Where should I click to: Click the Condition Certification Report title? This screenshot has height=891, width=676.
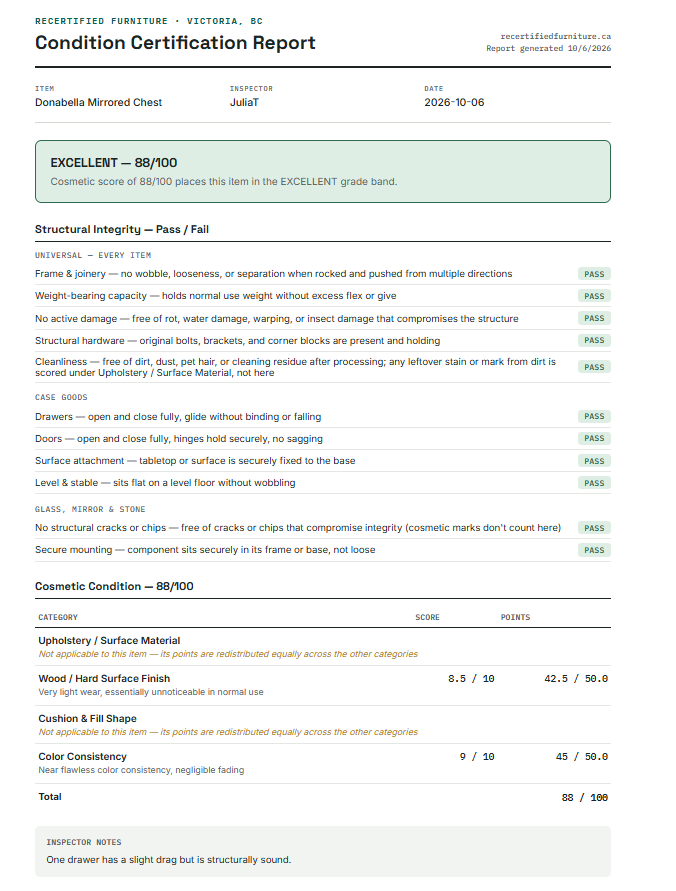click(175, 43)
